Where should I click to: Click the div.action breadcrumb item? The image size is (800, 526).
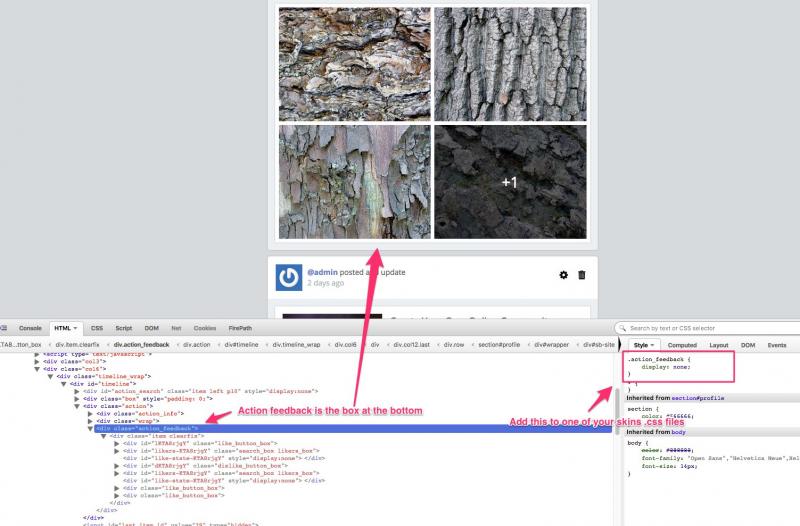(x=195, y=344)
